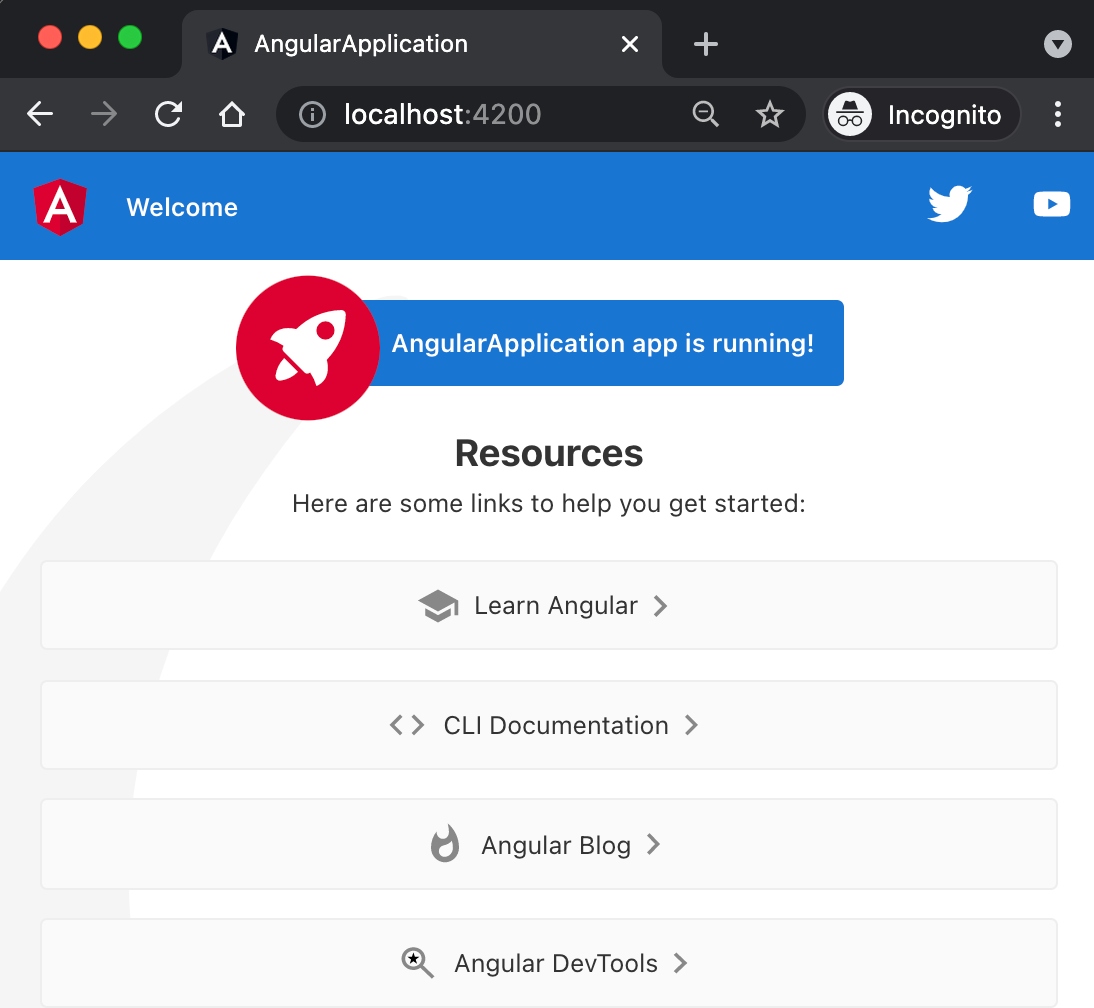Open the YouTube icon link

(x=1051, y=204)
